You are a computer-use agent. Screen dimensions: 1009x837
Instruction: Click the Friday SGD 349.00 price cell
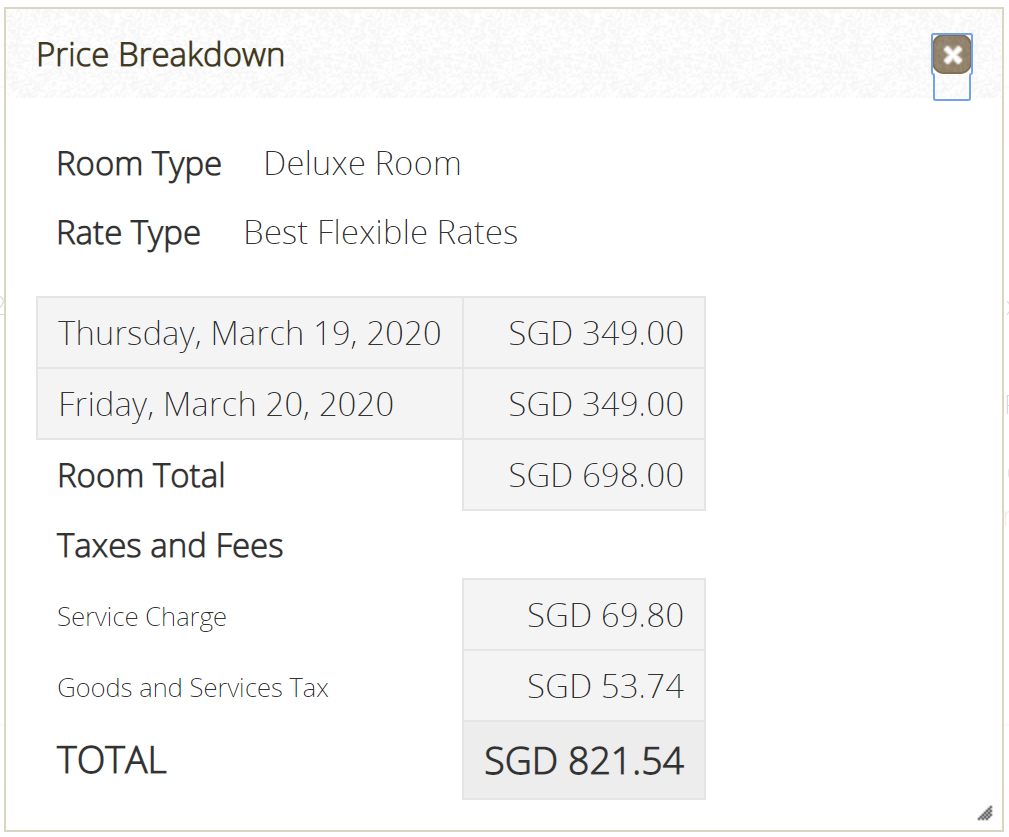tap(584, 404)
